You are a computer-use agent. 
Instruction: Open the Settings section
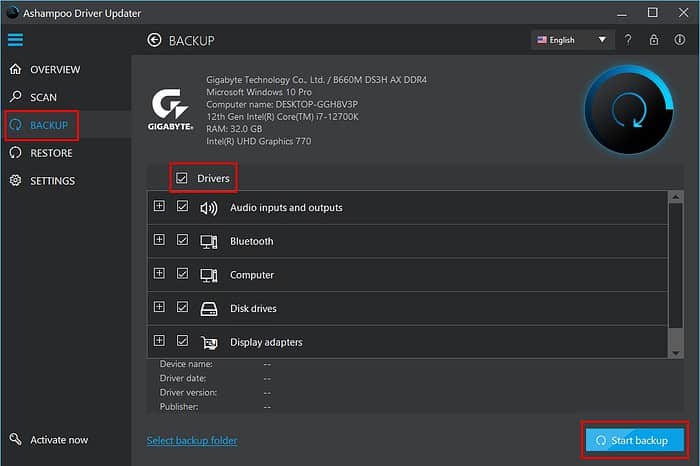click(x=52, y=181)
